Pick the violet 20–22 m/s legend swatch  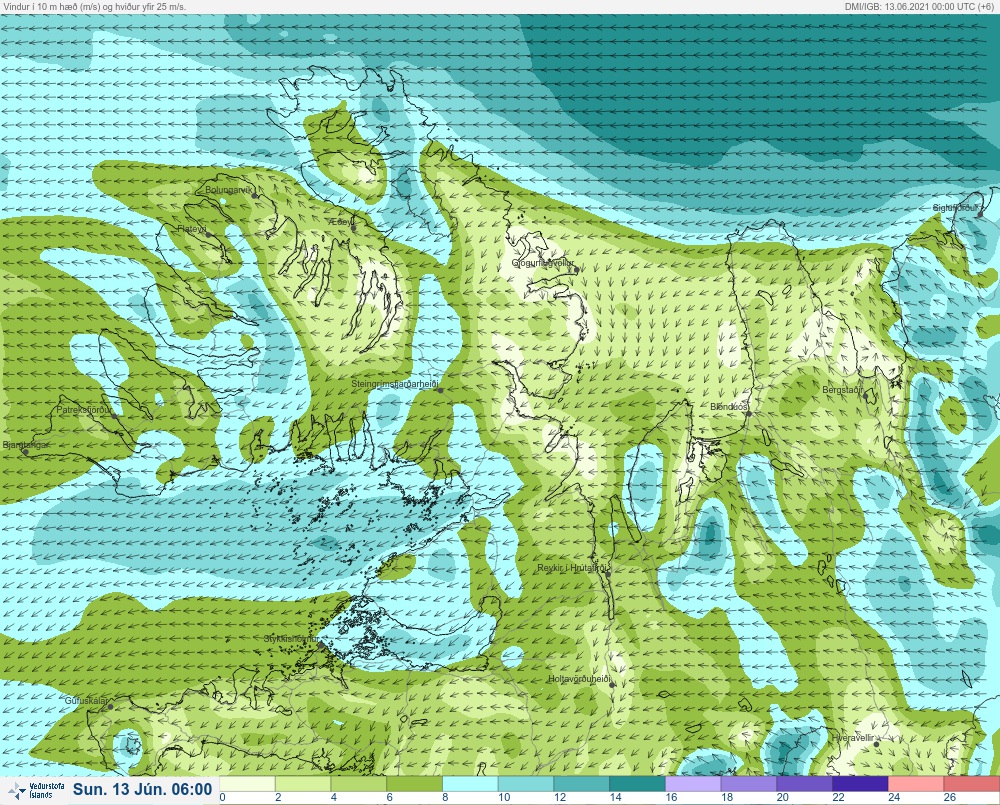point(805,783)
